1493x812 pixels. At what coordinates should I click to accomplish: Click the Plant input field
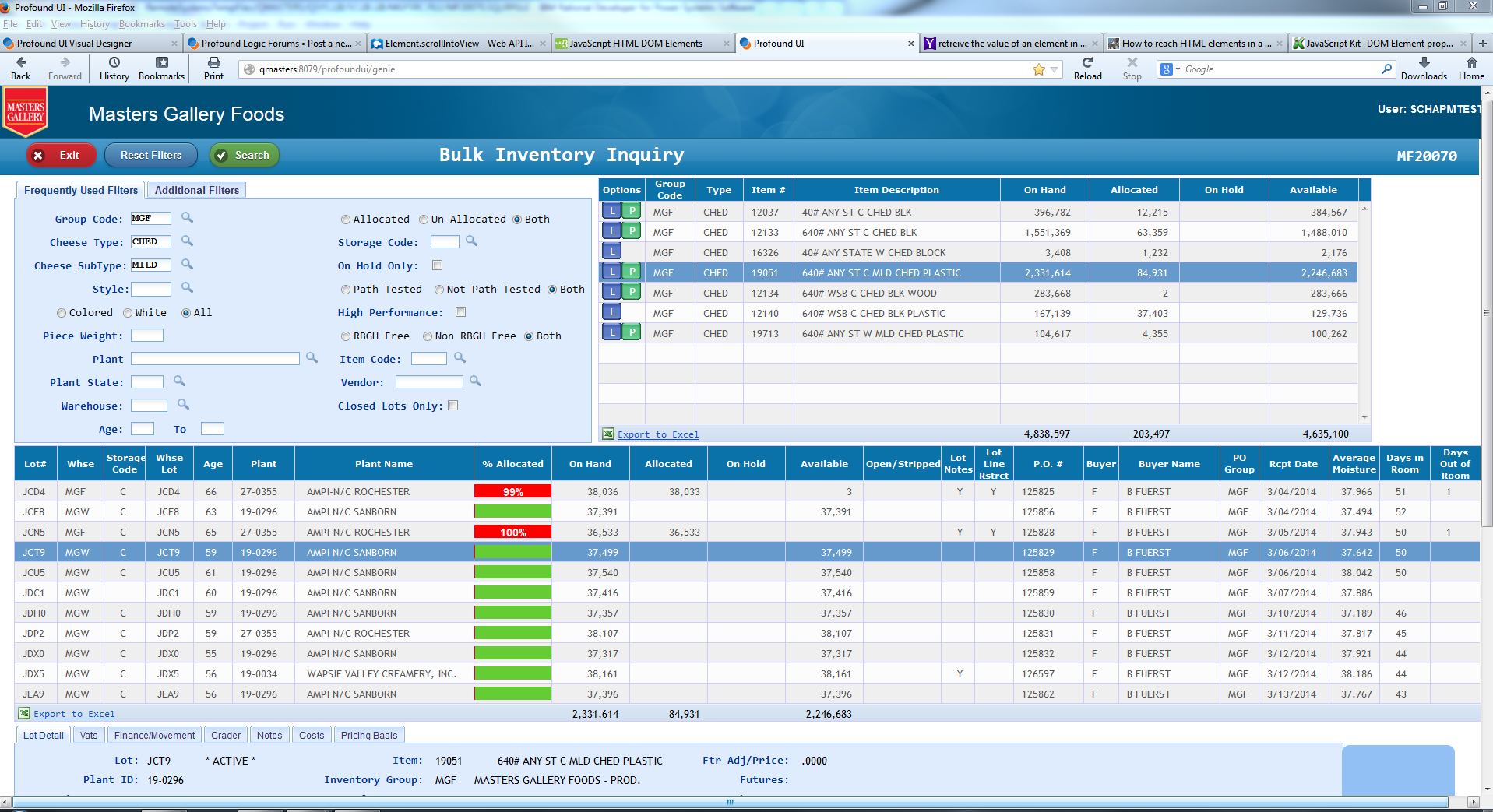tap(215, 359)
